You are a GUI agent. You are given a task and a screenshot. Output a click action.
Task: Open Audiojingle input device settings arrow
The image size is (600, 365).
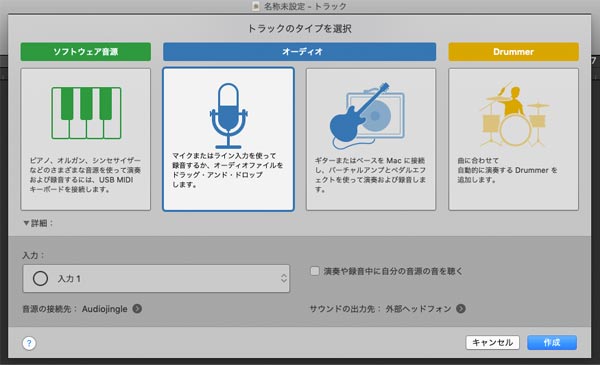(137, 308)
